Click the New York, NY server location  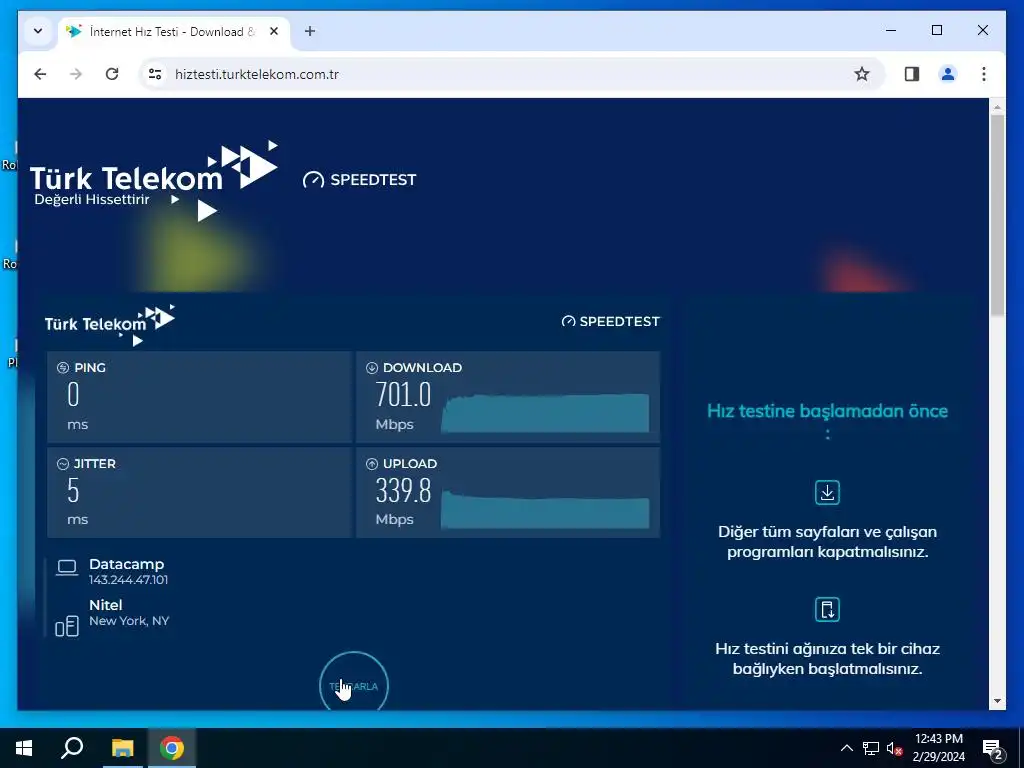tap(129, 621)
